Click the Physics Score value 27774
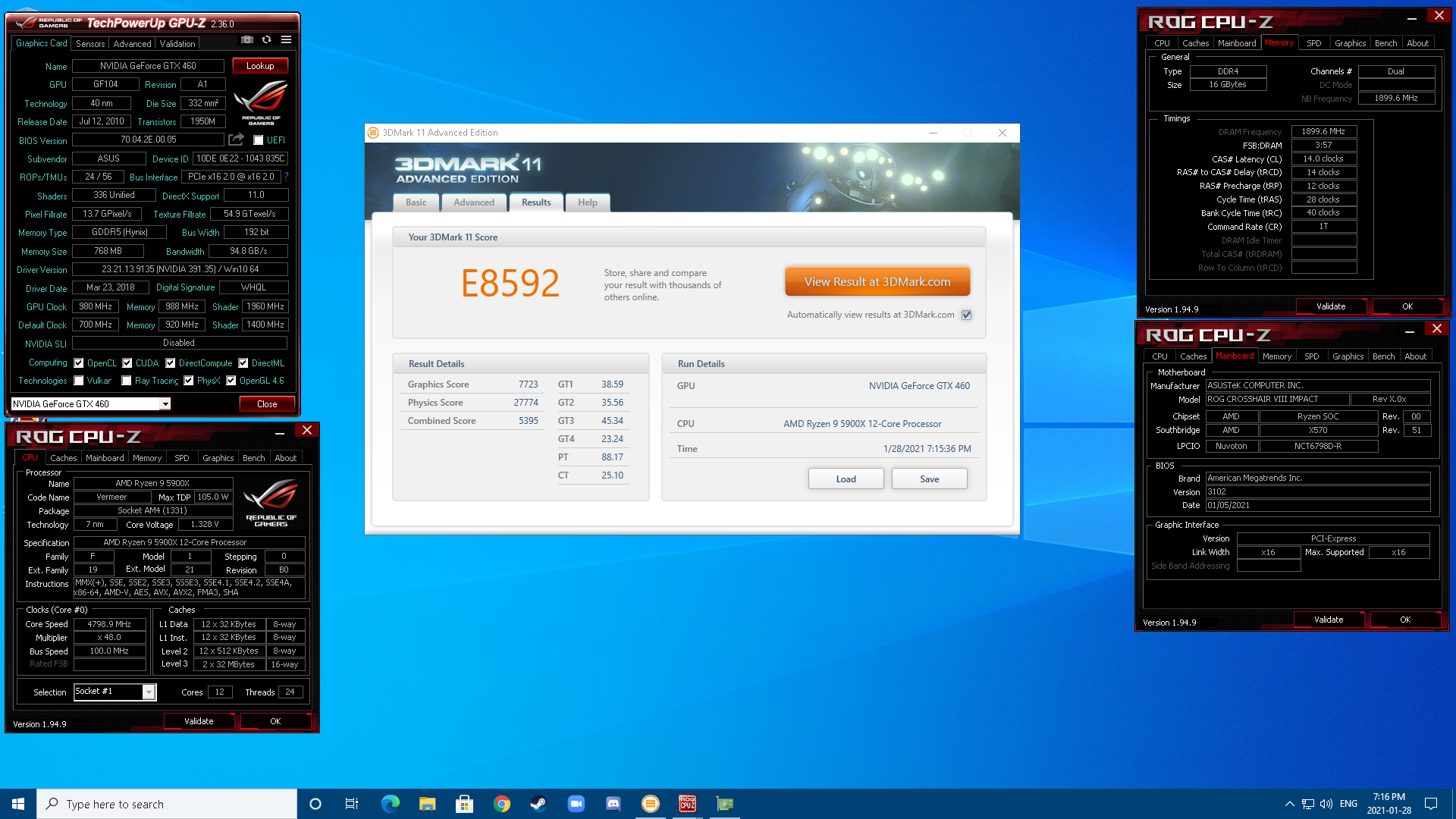1456x819 pixels. coord(526,403)
